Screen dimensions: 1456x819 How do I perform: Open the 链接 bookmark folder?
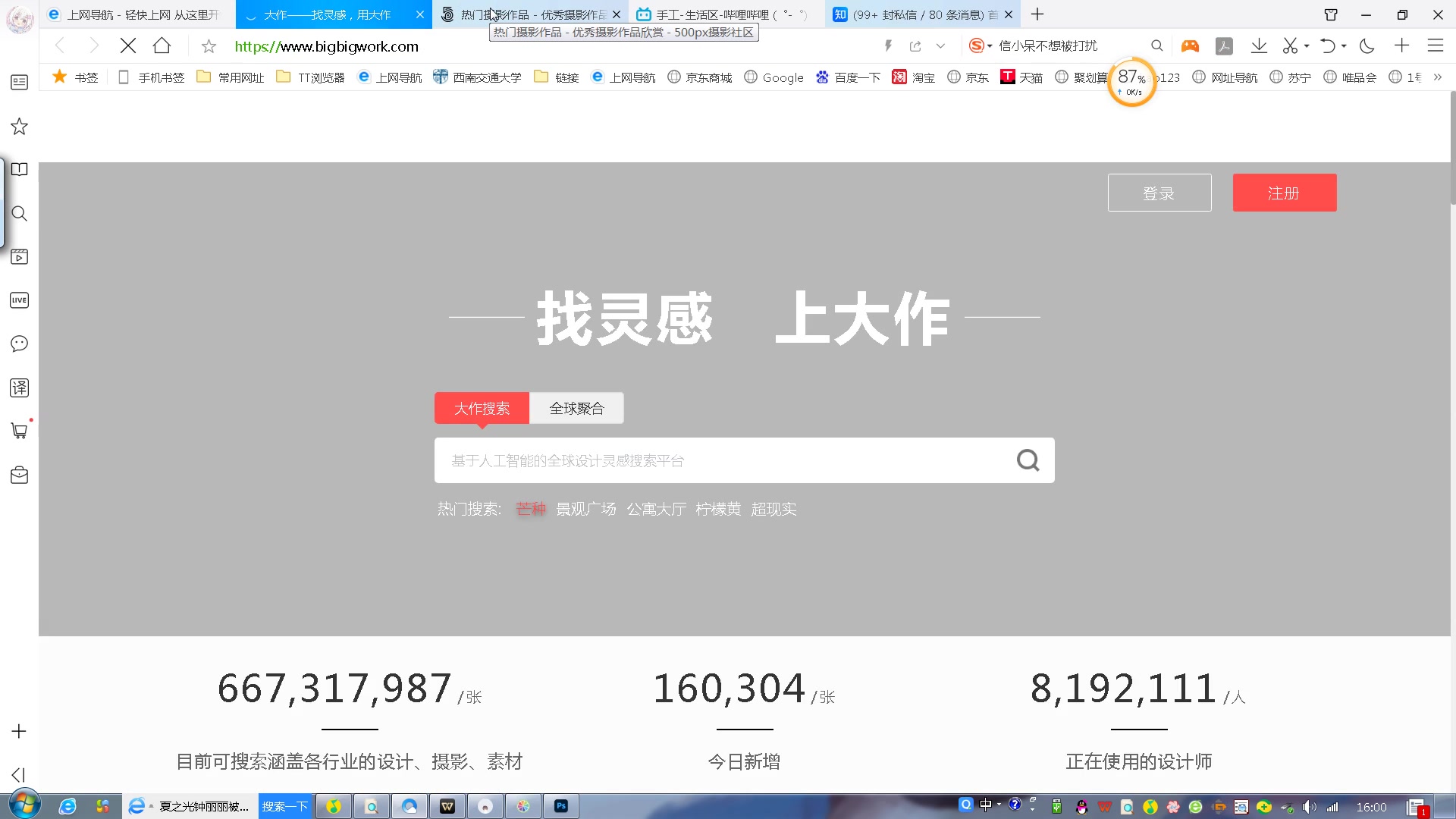pyautogui.click(x=557, y=77)
